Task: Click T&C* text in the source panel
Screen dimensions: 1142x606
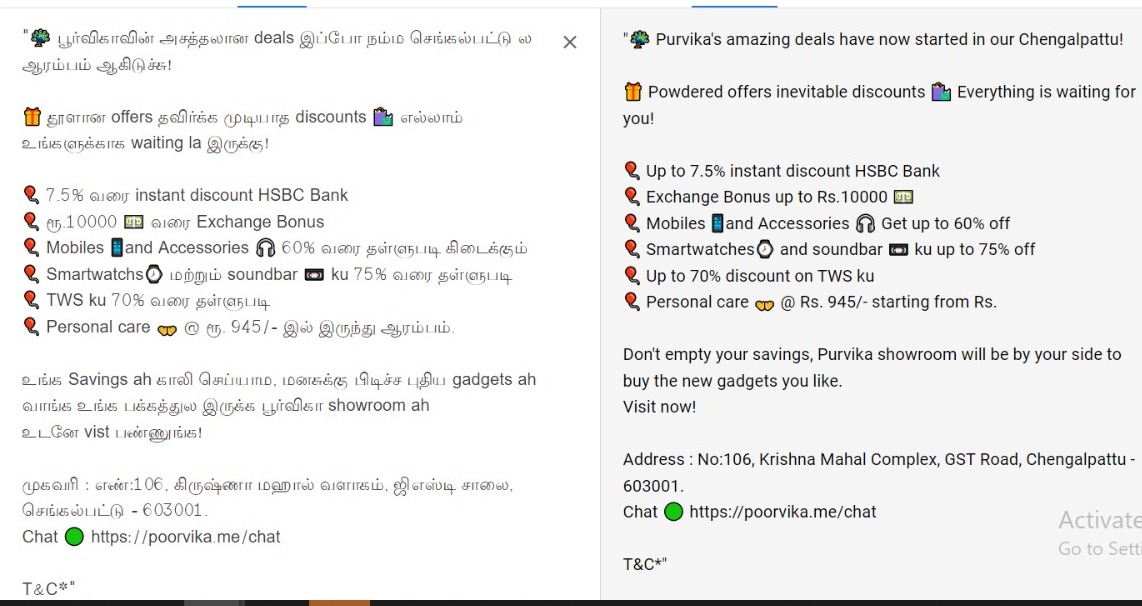Action: click(49, 589)
